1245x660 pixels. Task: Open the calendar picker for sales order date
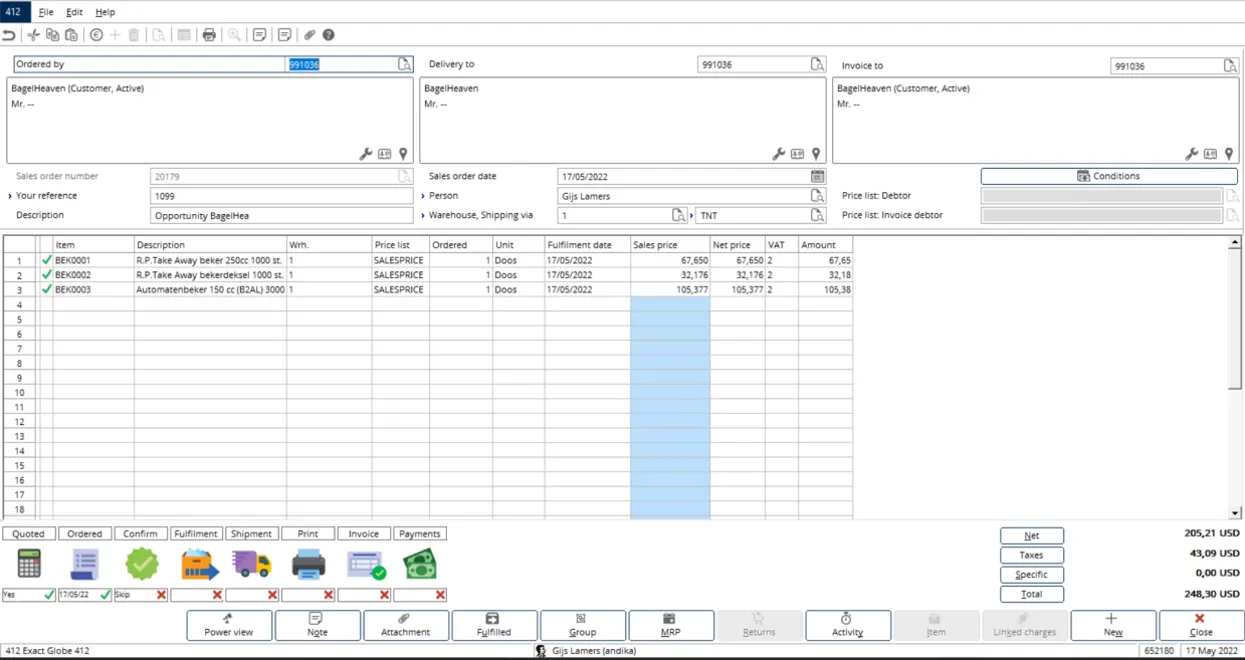click(x=817, y=176)
